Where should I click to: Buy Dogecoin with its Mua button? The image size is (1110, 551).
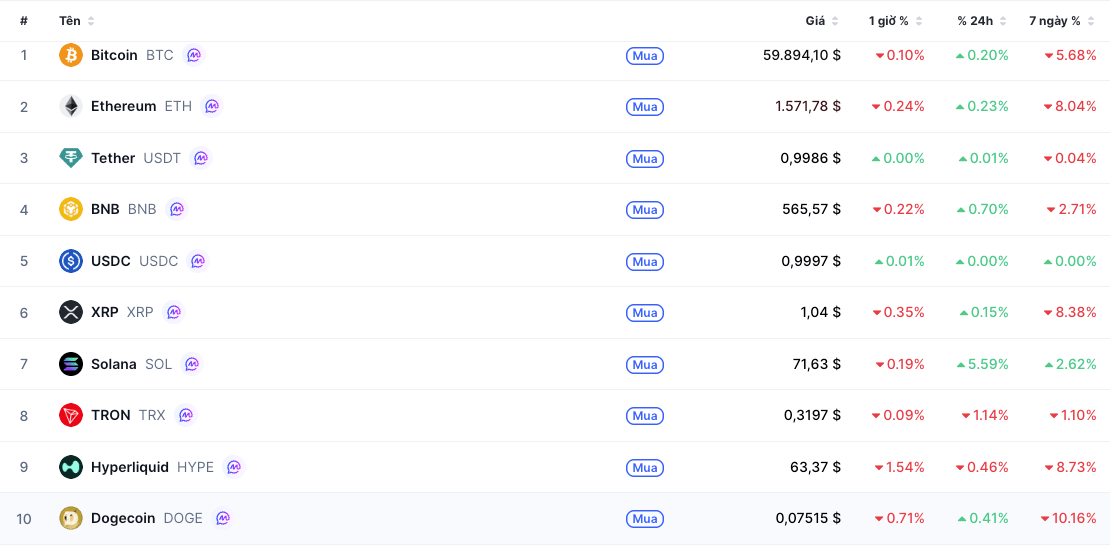tap(645, 518)
